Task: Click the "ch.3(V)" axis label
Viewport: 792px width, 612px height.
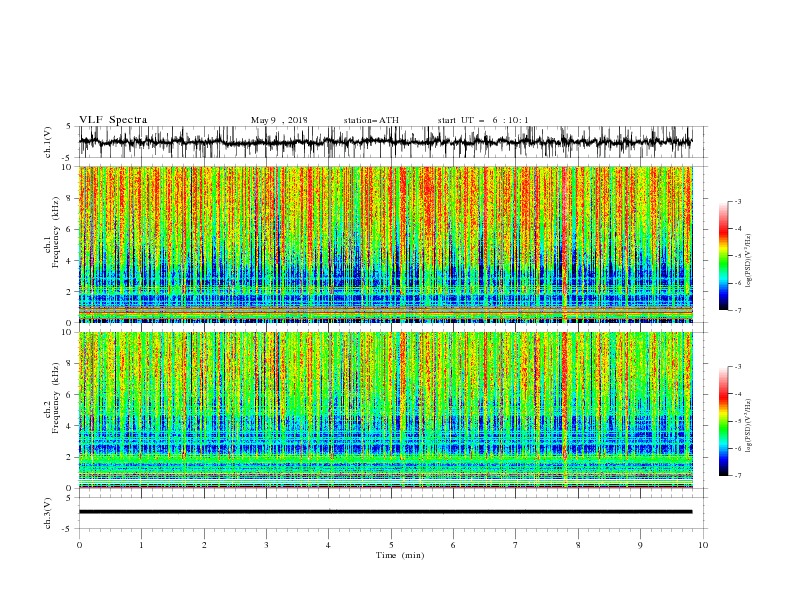Action: (x=48, y=513)
